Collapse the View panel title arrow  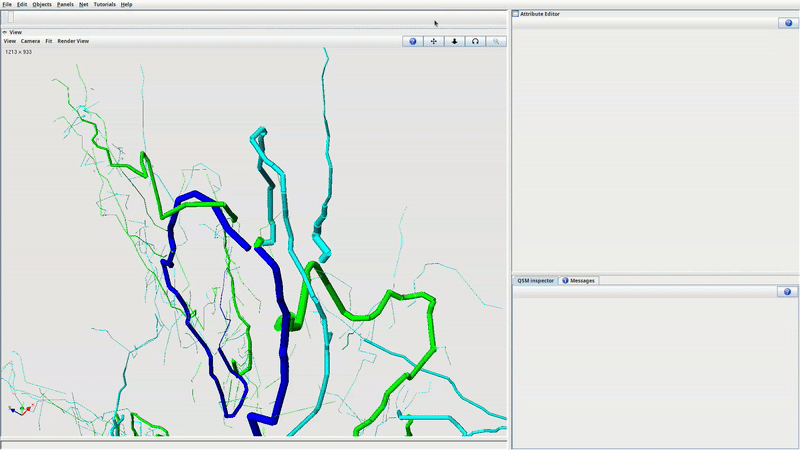point(4,32)
